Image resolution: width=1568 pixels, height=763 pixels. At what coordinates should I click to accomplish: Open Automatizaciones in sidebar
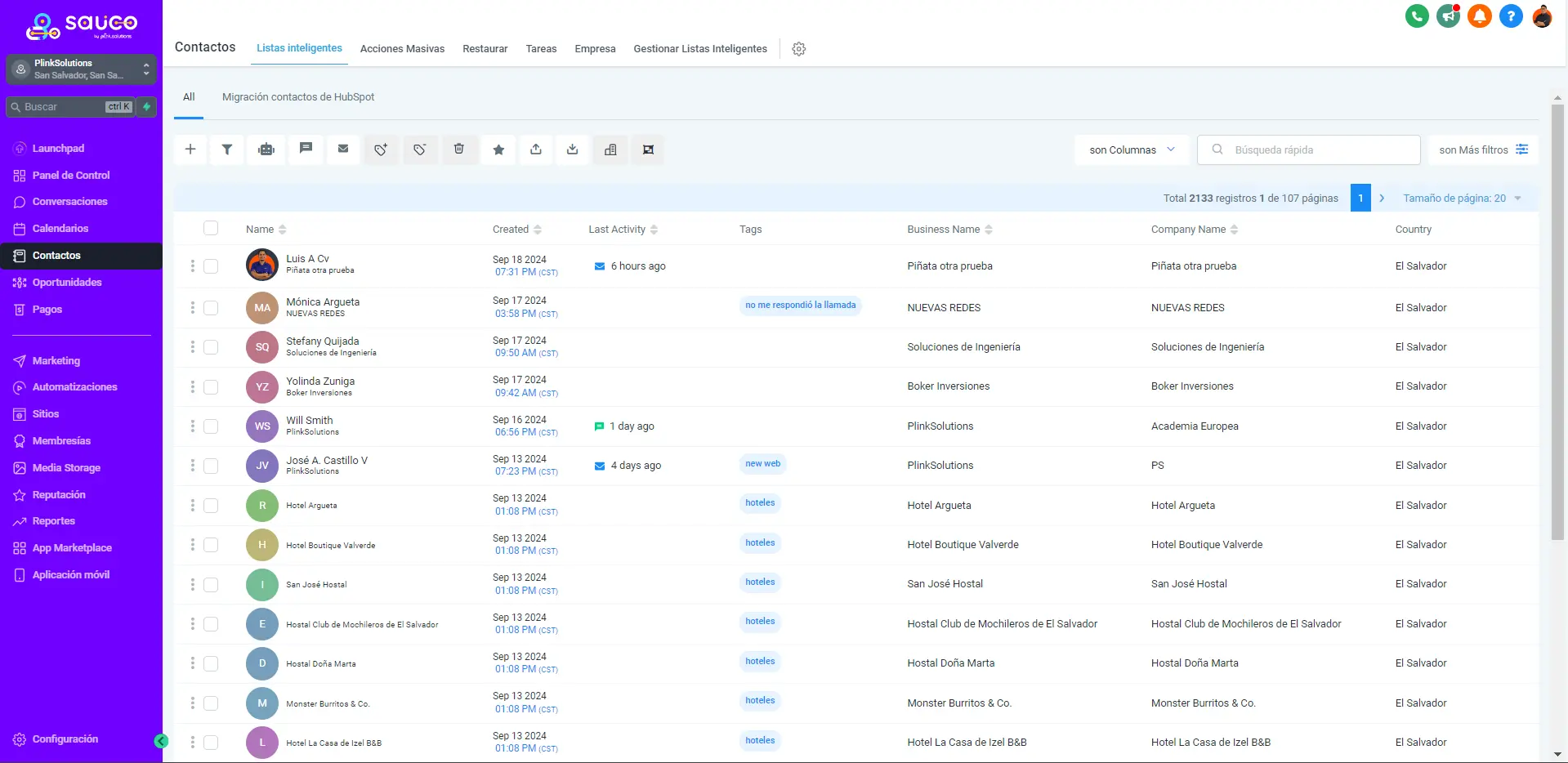(x=74, y=387)
